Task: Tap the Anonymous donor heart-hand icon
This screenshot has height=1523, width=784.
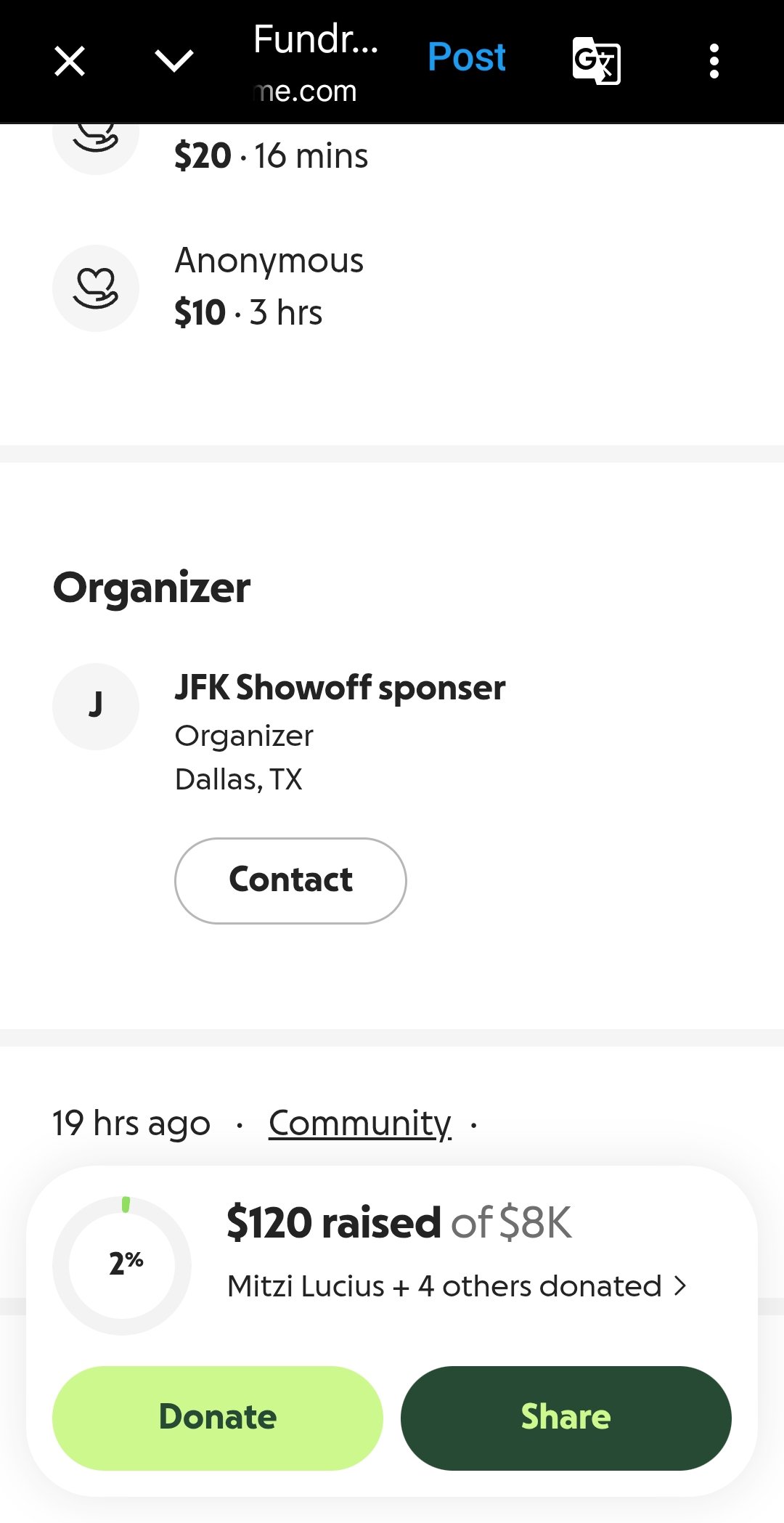Action: (96, 288)
